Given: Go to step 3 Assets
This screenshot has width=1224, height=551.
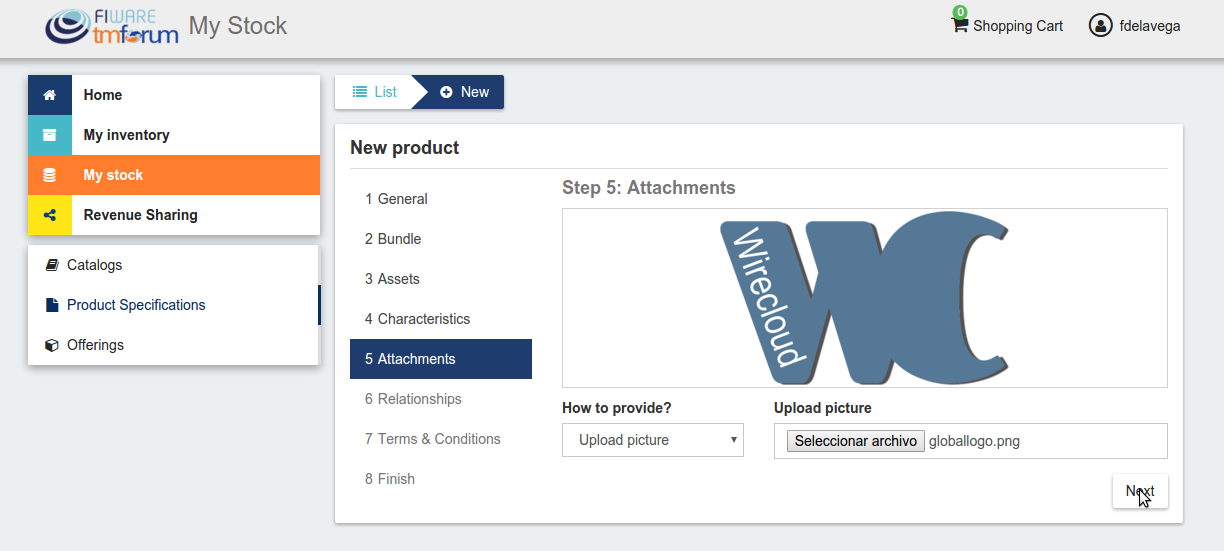Looking at the screenshot, I should click(441, 279).
